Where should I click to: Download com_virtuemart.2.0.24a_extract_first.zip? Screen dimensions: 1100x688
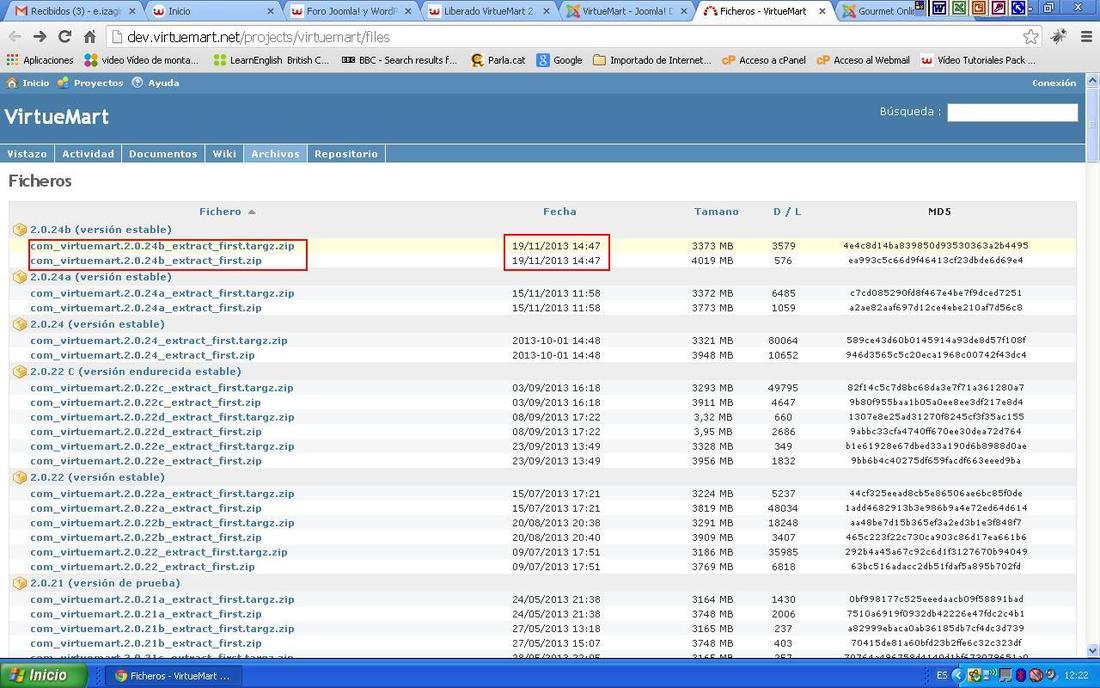pyautogui.click(x=146, y=308)
